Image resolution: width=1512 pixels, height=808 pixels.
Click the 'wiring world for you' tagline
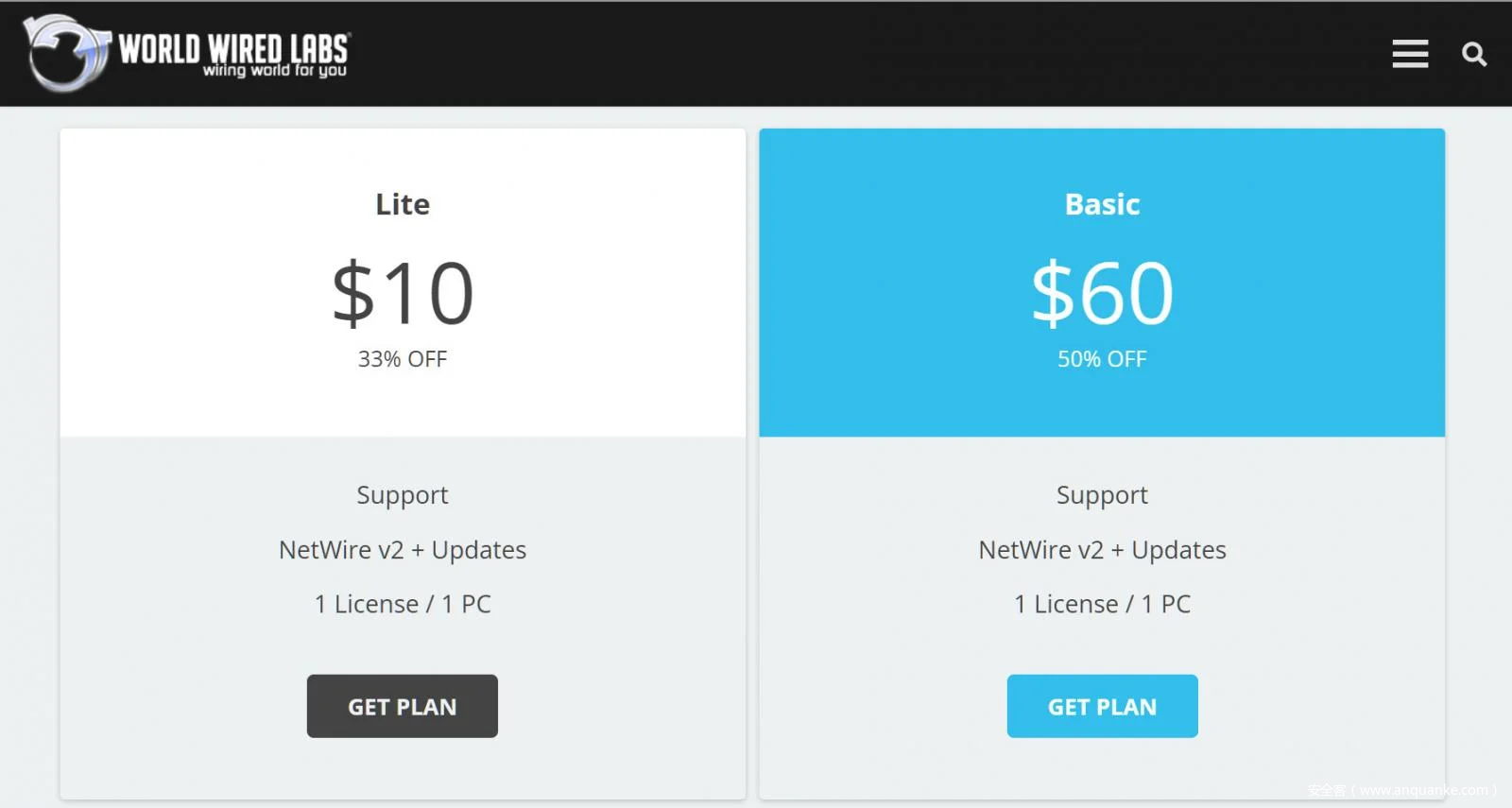click(x=275, y=71)
